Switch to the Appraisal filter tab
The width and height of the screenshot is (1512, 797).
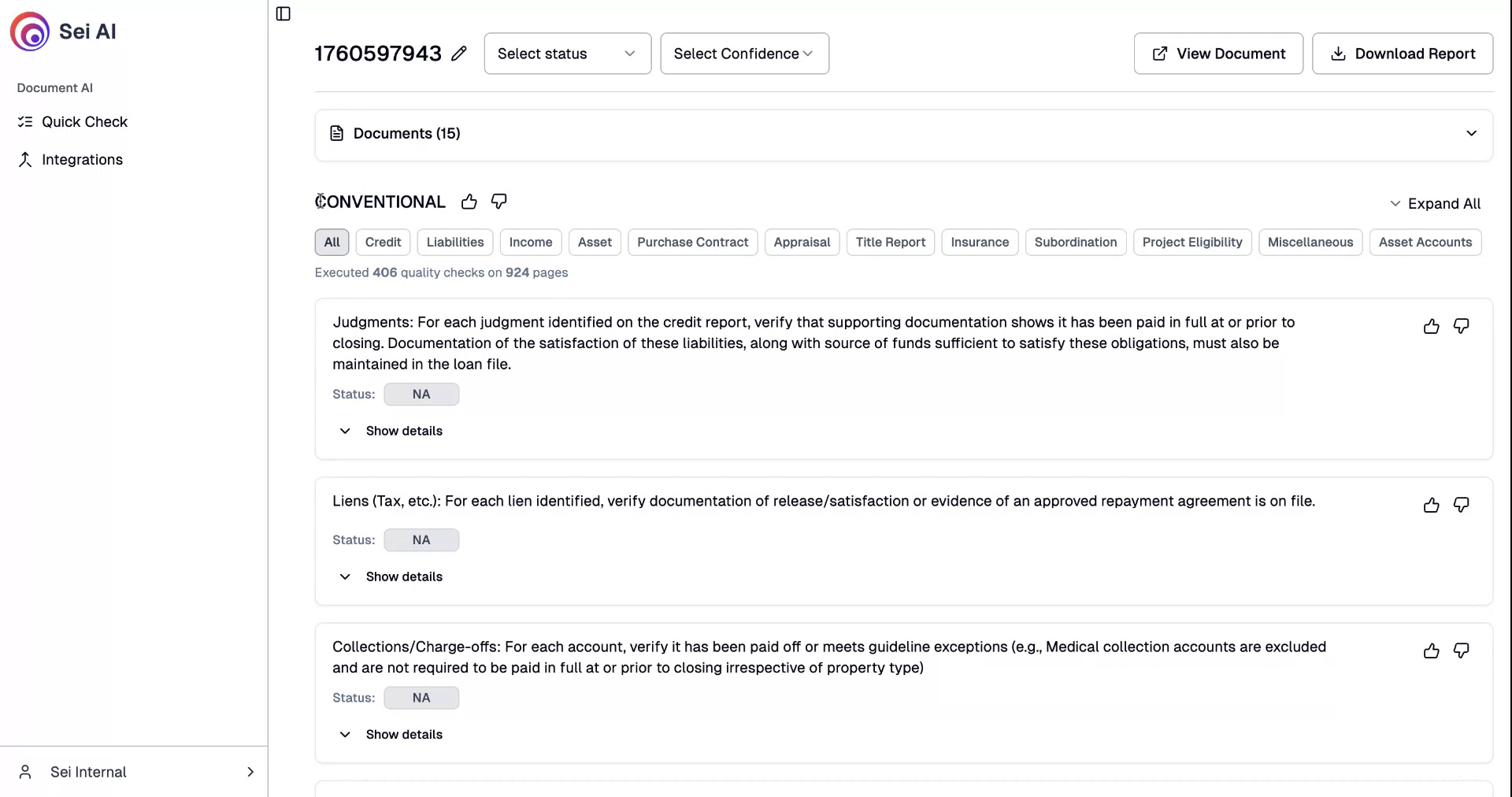click(x=802, y=242)
